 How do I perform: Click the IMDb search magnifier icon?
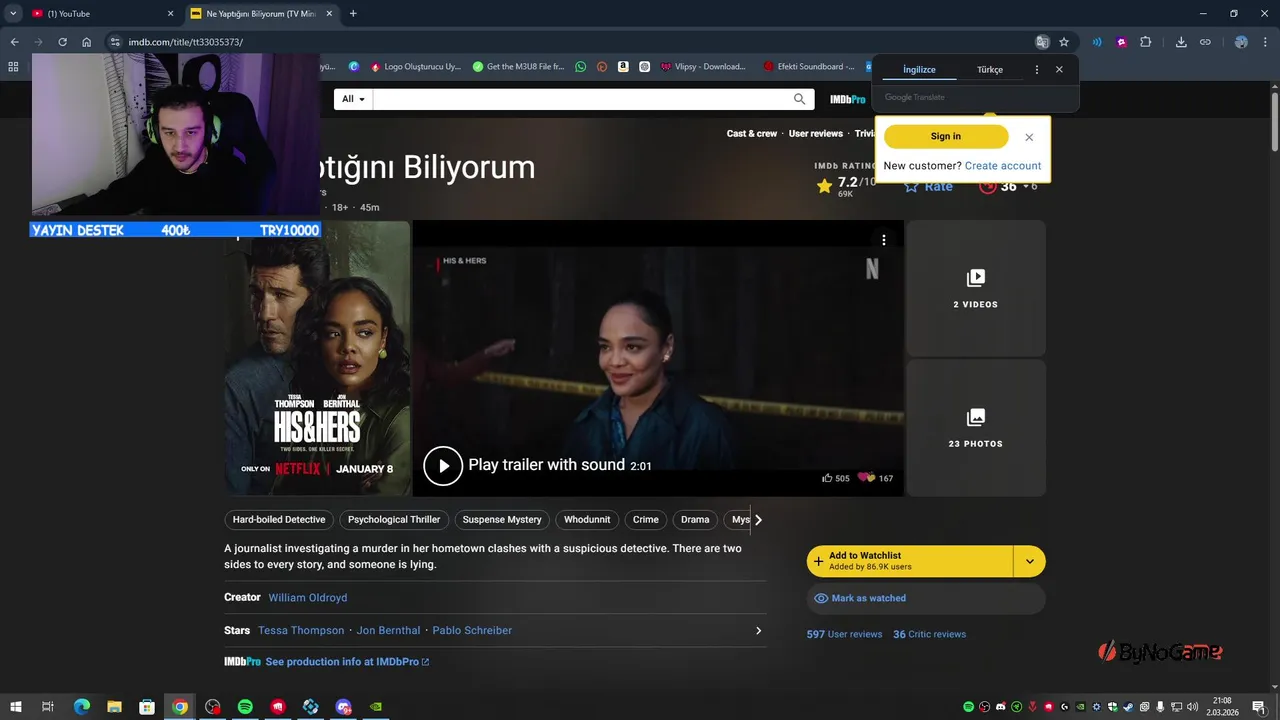[799, 99]
